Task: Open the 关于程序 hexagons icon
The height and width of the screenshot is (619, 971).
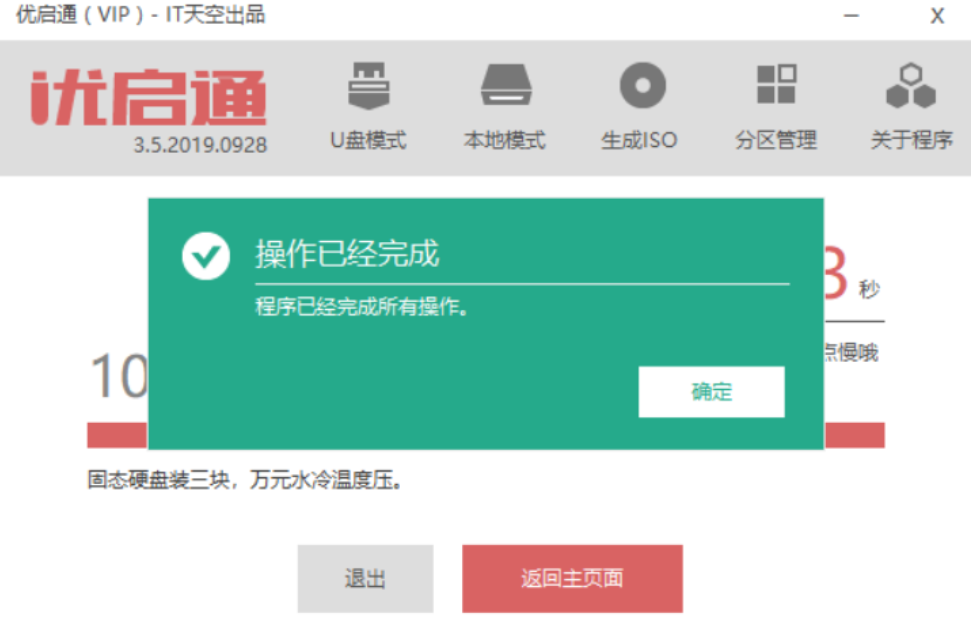Action: 911,85
